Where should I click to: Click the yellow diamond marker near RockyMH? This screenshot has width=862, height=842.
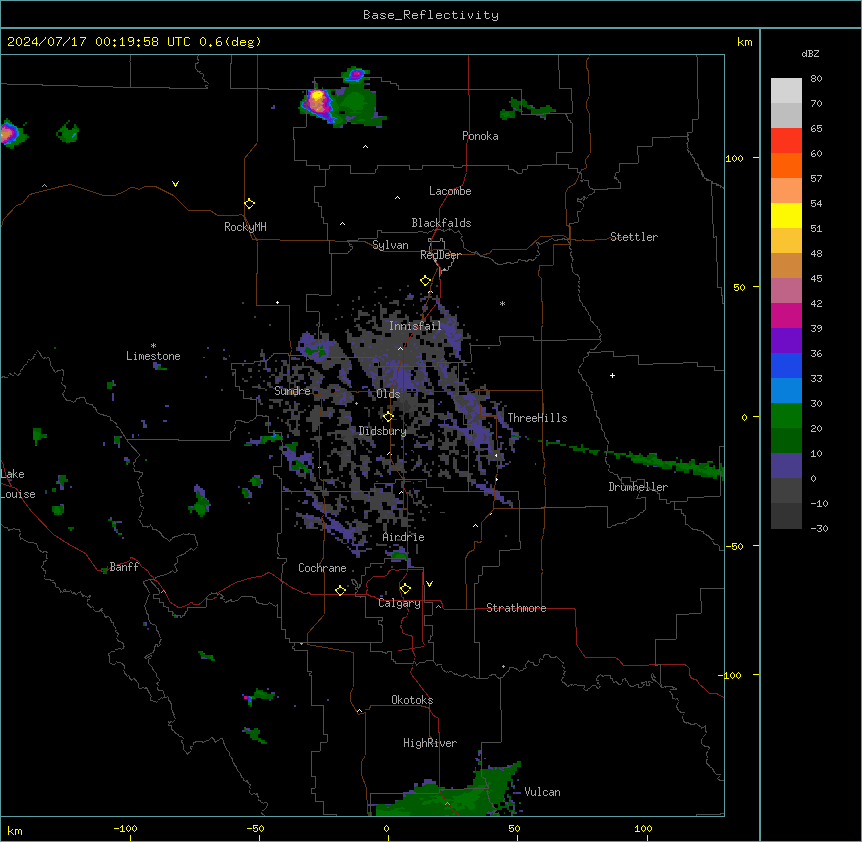[250, 204]
